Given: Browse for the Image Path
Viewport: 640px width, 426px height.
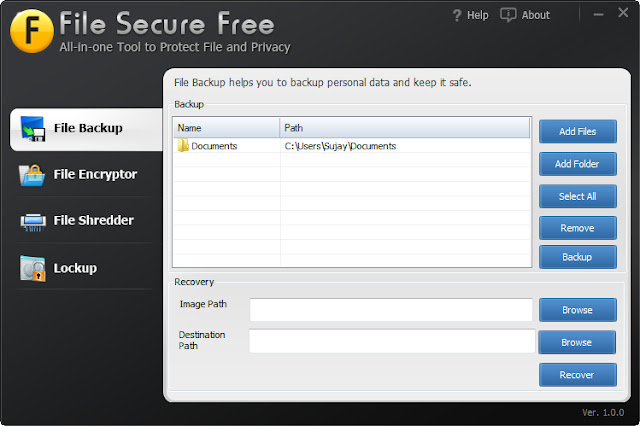Looking at the screenshot, I should coord(577,310).
